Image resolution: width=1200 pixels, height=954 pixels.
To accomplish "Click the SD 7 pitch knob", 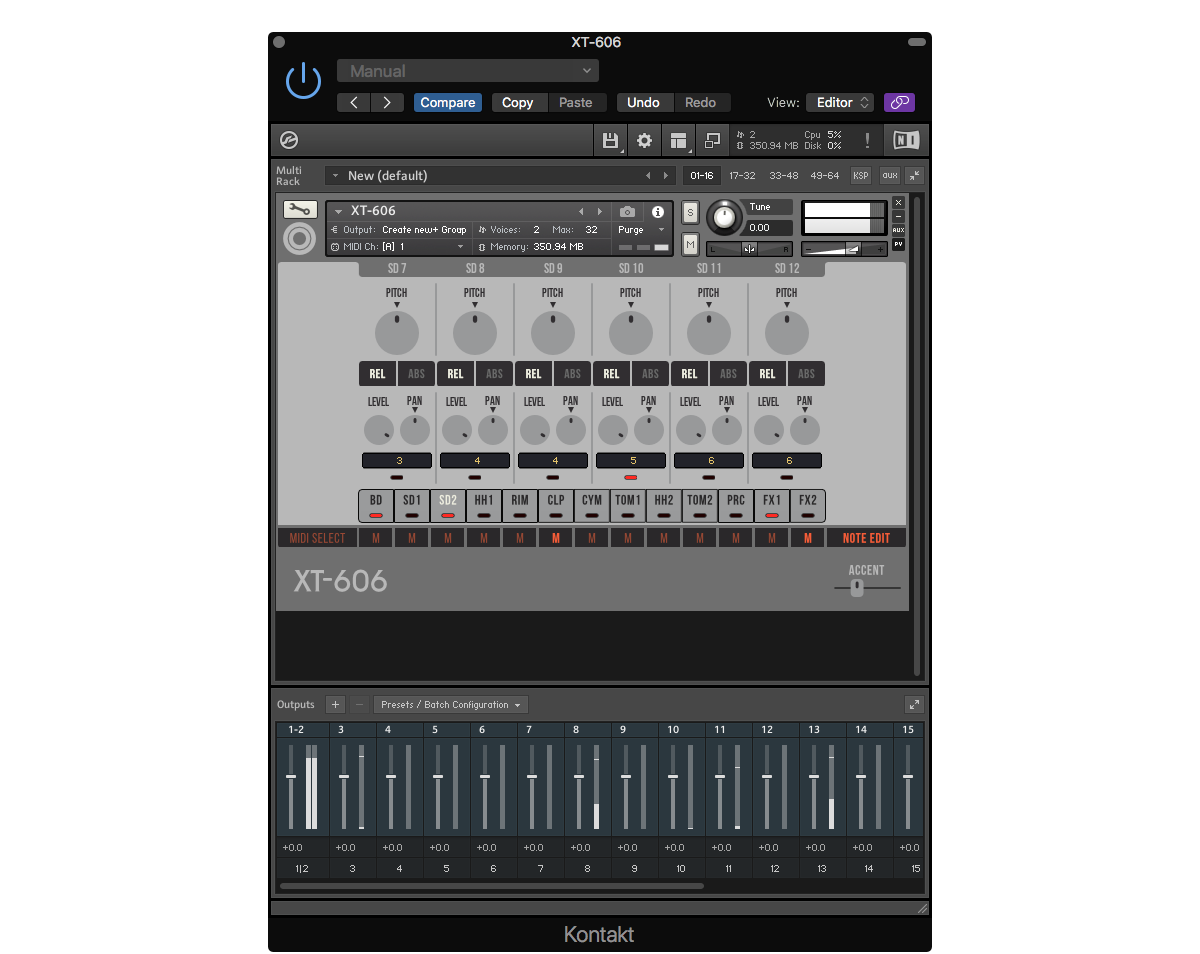I will 397,333.
